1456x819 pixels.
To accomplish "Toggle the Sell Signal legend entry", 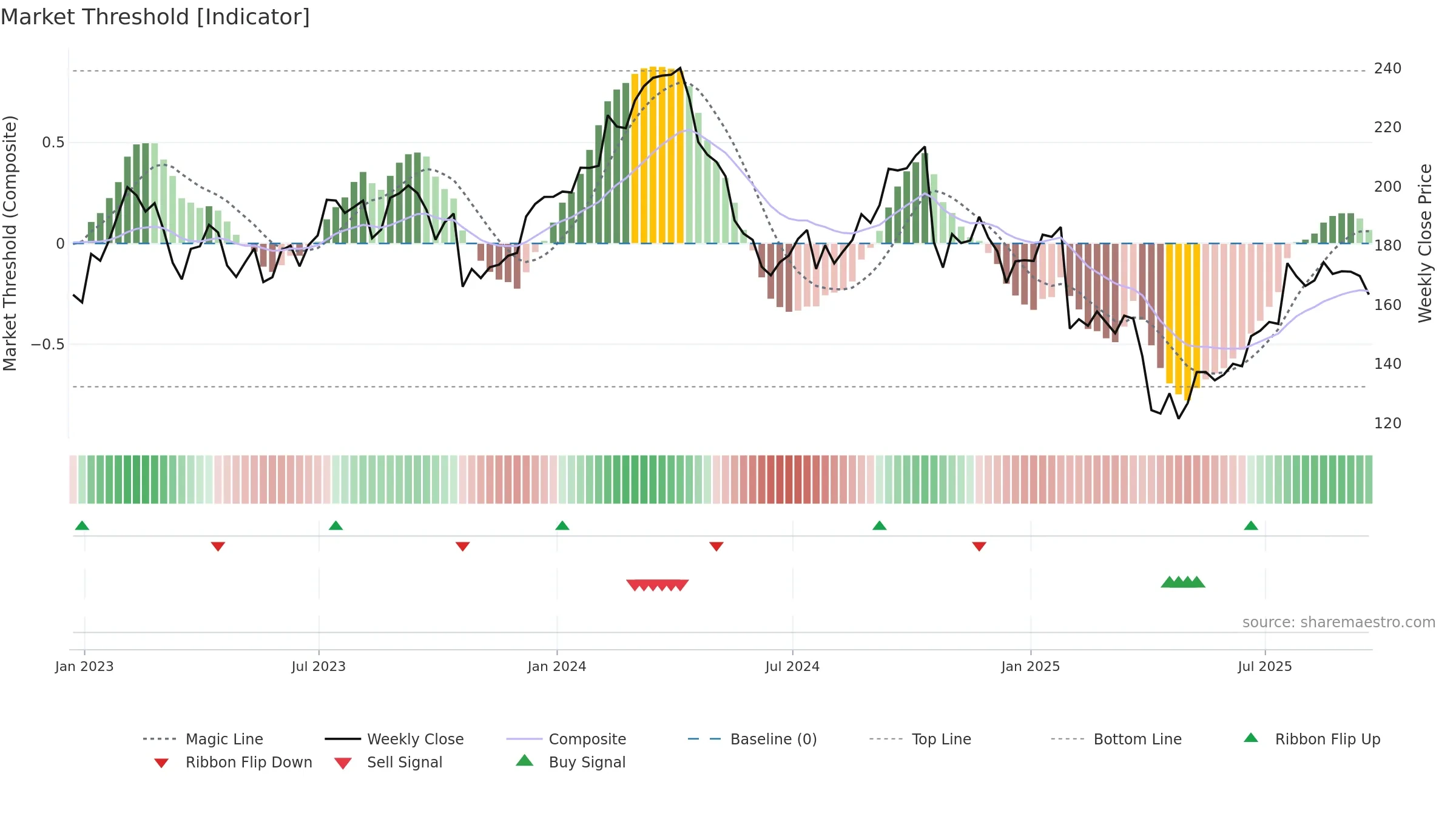I will (388, 762).
